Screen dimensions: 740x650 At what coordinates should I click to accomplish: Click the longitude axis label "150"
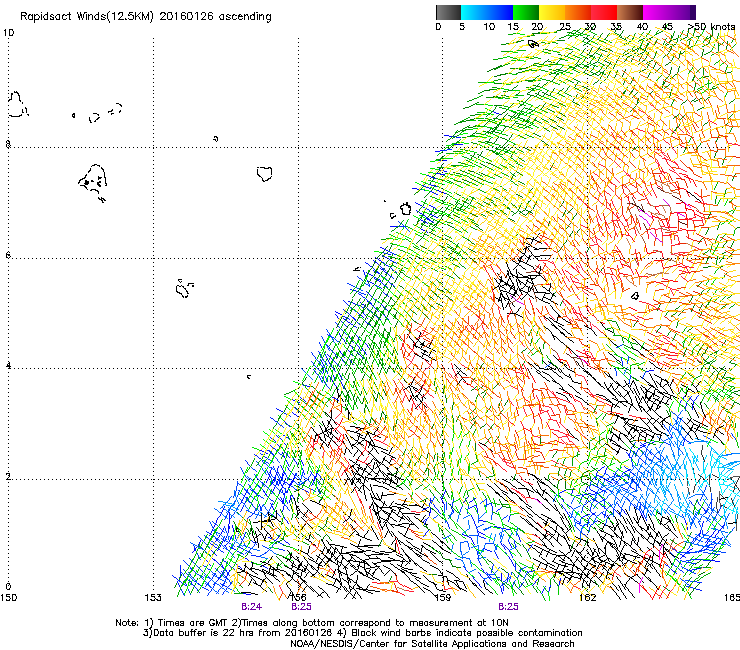pyautogui.click(x=8, y=598)
